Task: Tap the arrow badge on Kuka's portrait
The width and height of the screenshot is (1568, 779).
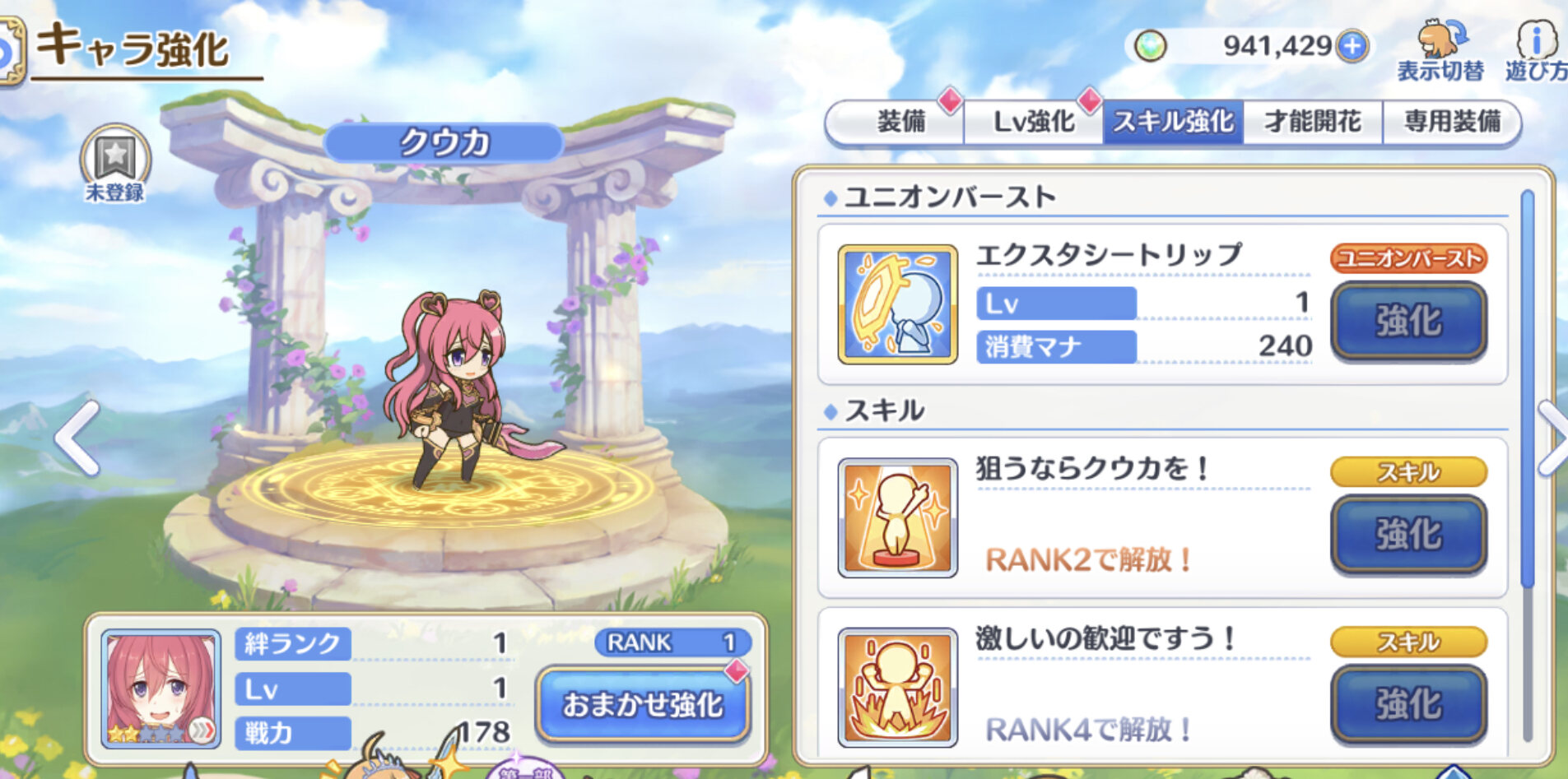Action: coord(202,730)
